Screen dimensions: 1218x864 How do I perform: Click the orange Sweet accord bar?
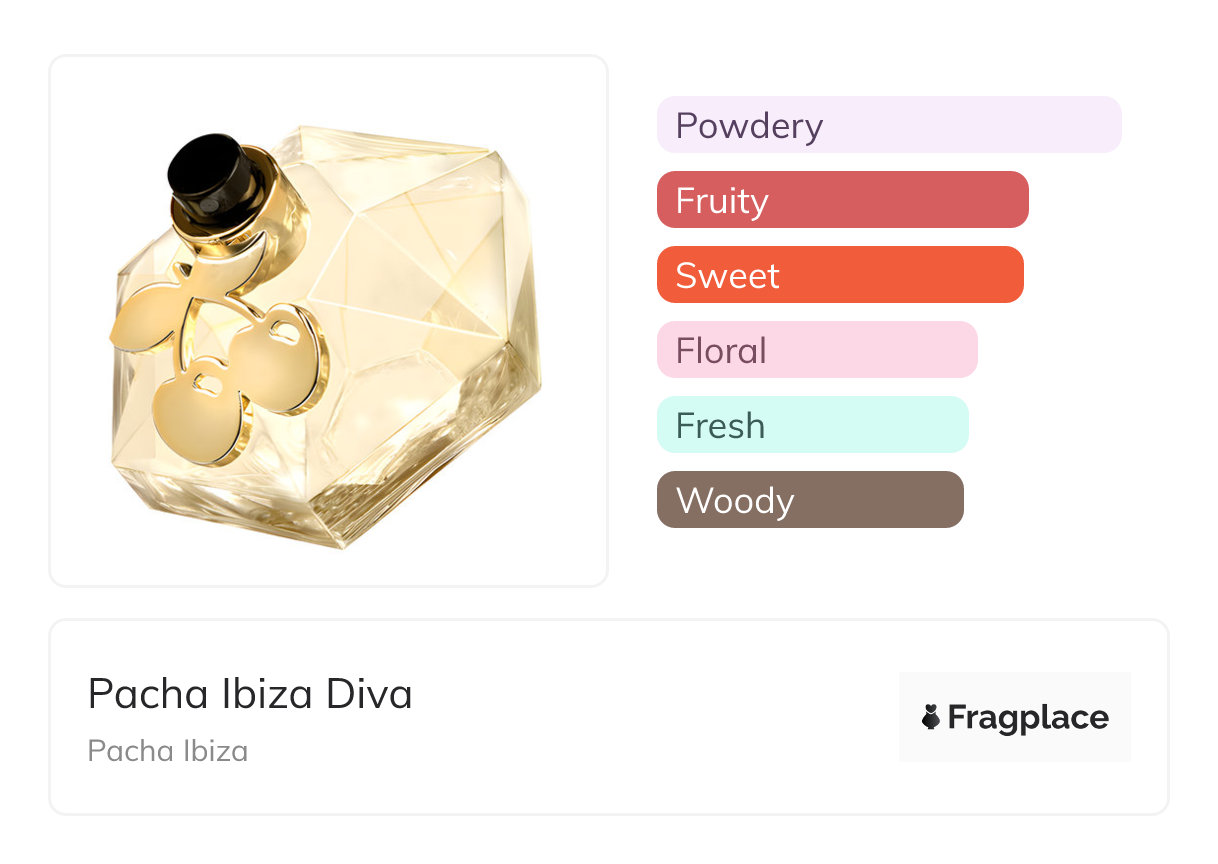point(840,275)
